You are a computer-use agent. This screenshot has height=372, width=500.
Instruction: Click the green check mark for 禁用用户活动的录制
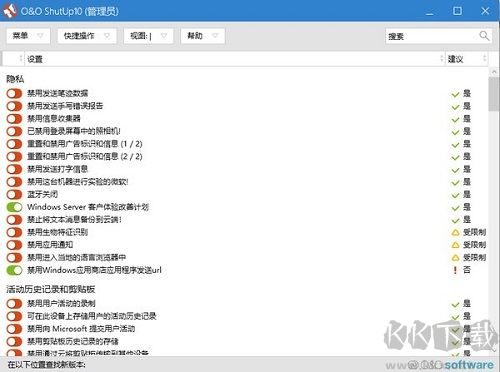point(455,305)
